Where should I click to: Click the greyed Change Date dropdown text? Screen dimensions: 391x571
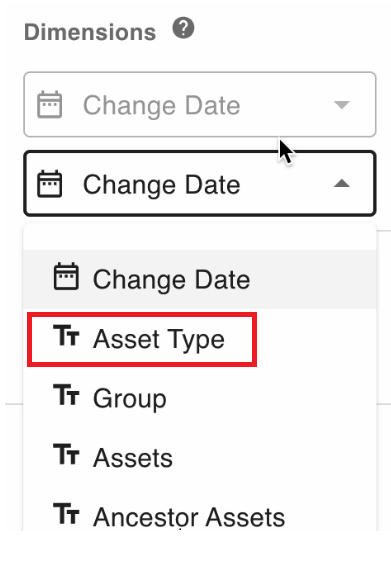click(x=162, y=105)
